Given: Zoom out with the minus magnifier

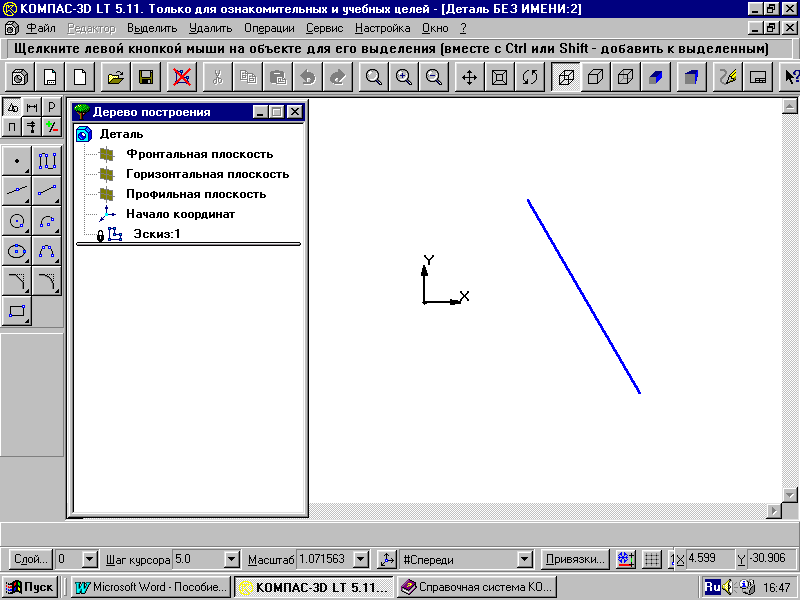Looking at the screenshot, I should [434, 77].
